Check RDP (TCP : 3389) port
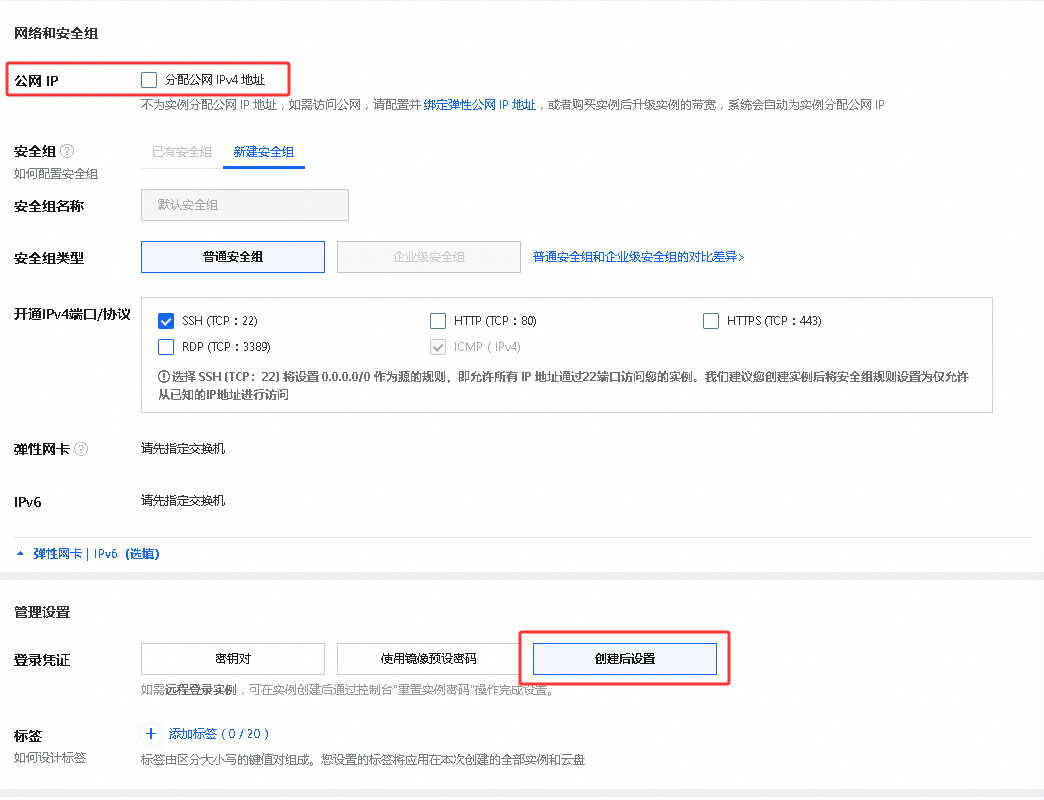1044x800 pixels. (x=166, y=347)
